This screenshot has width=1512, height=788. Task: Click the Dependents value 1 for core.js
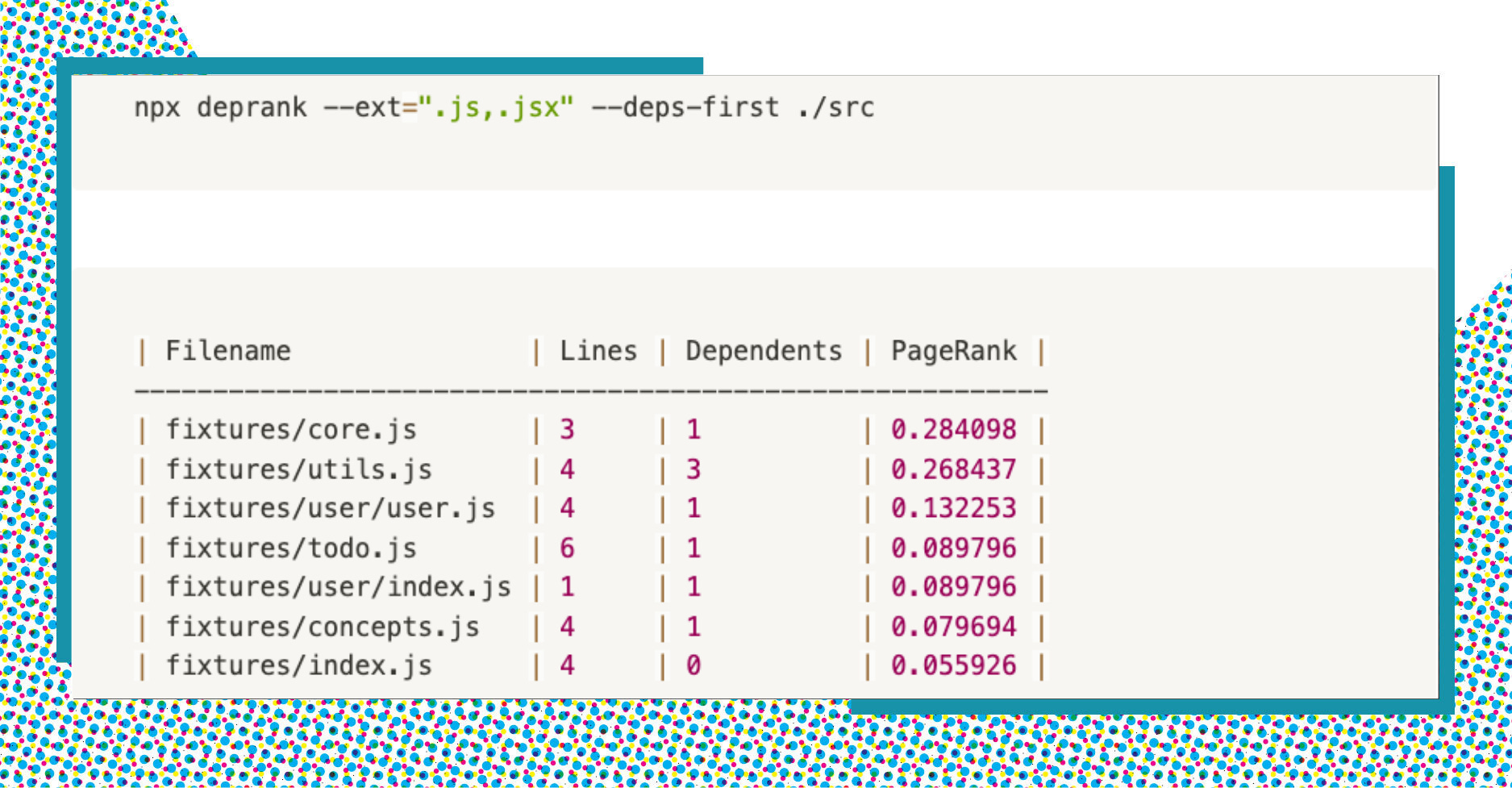(694, 430)
